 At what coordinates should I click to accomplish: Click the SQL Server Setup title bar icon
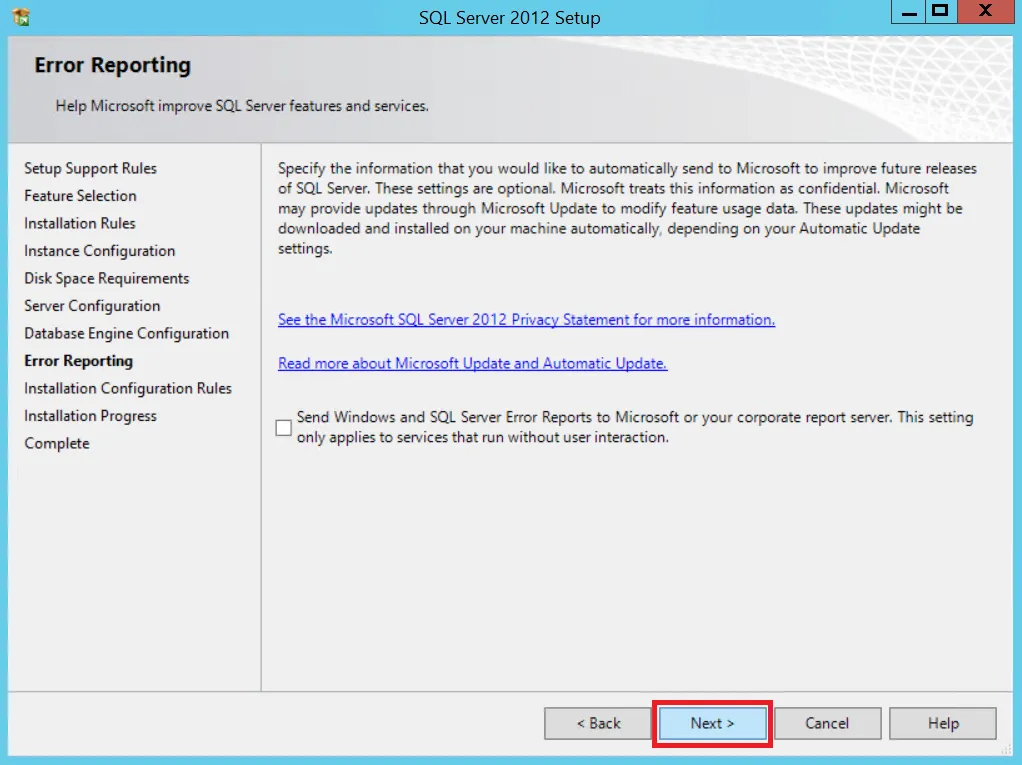[21, 17]
